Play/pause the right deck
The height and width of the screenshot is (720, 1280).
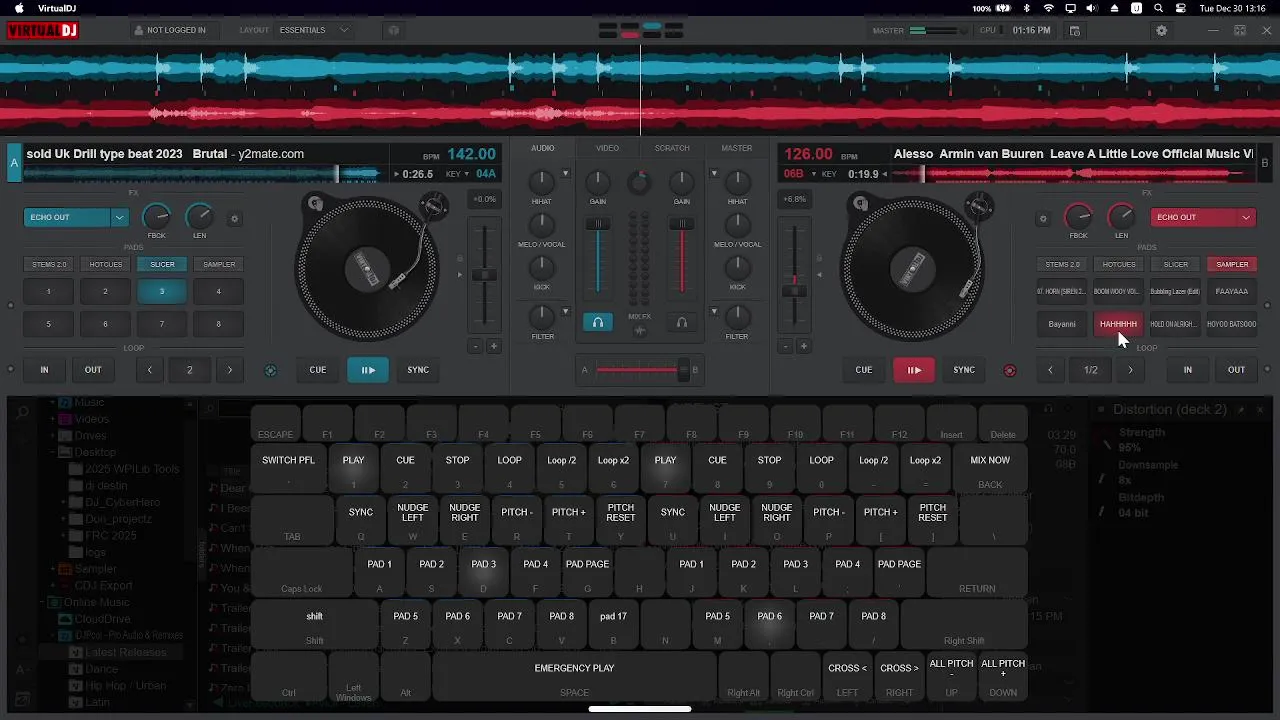tap(914, 370)
